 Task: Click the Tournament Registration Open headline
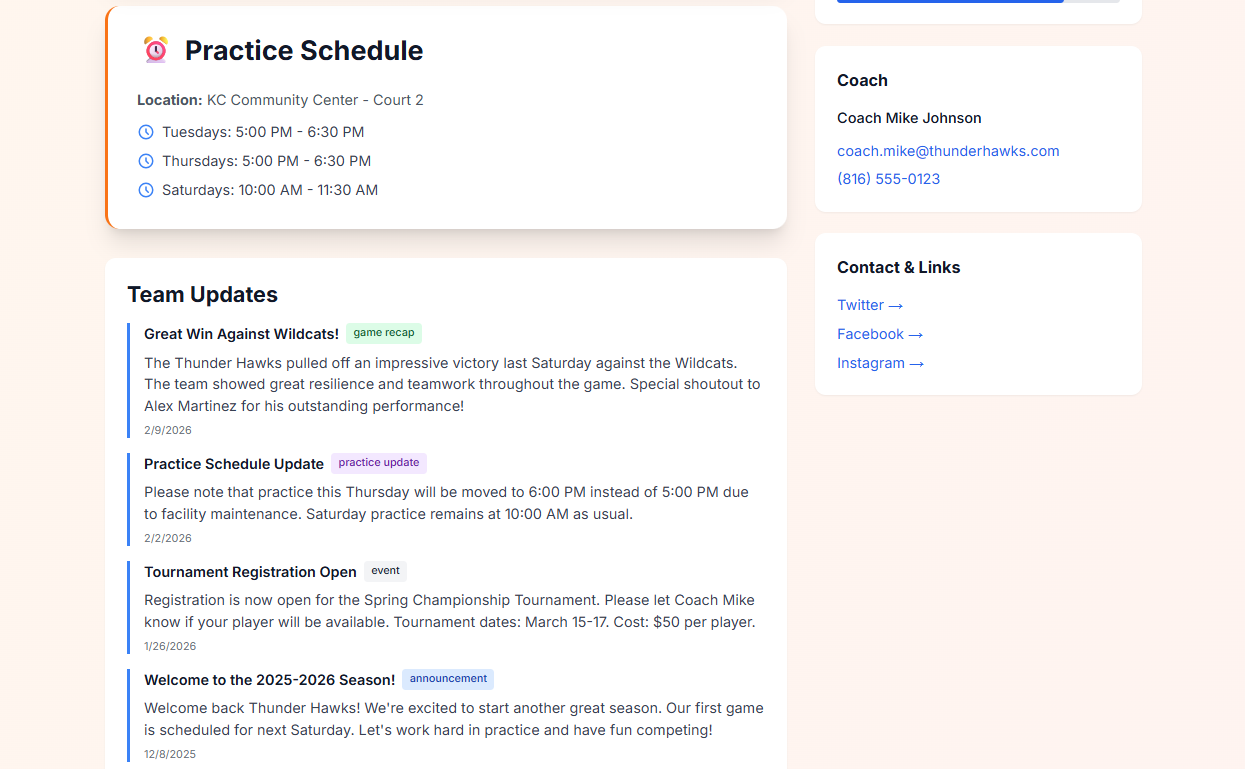click(250, 572)
